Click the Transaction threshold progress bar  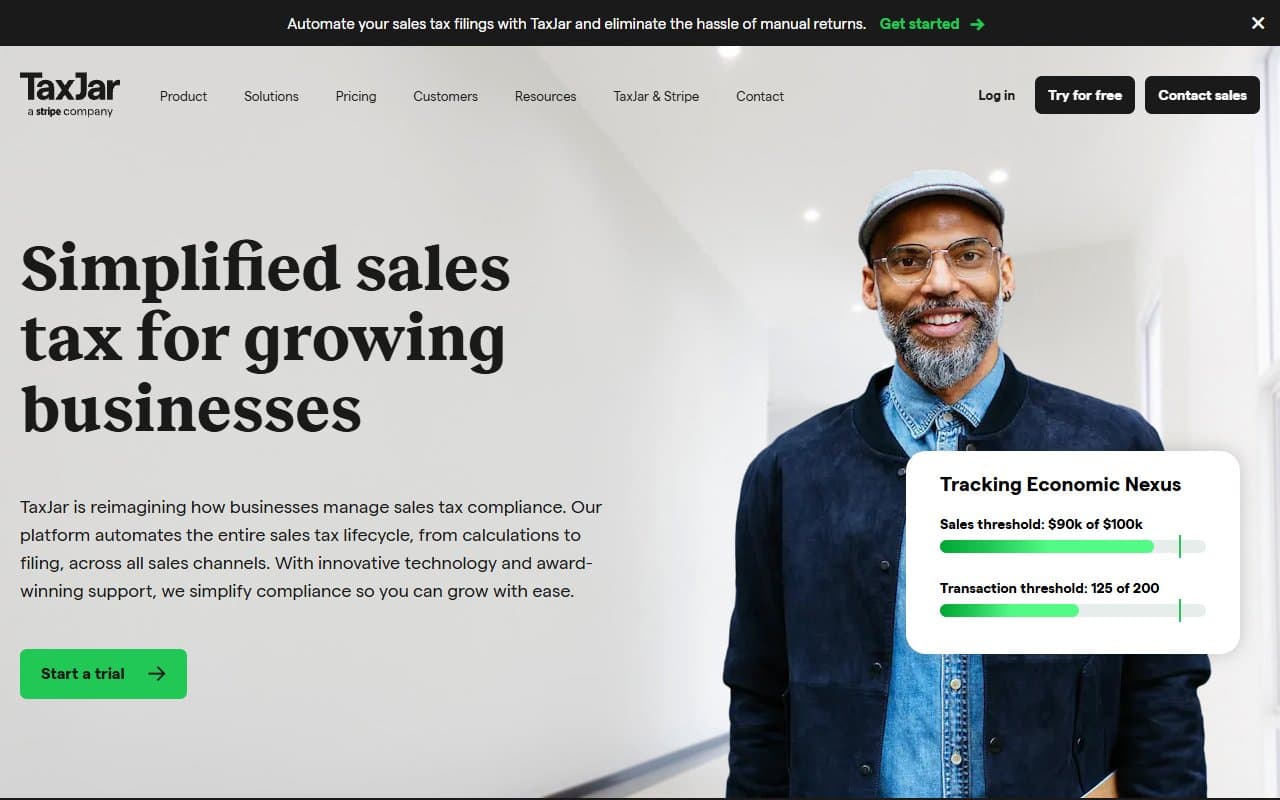pyautogui.click(x=1072, y=610)
